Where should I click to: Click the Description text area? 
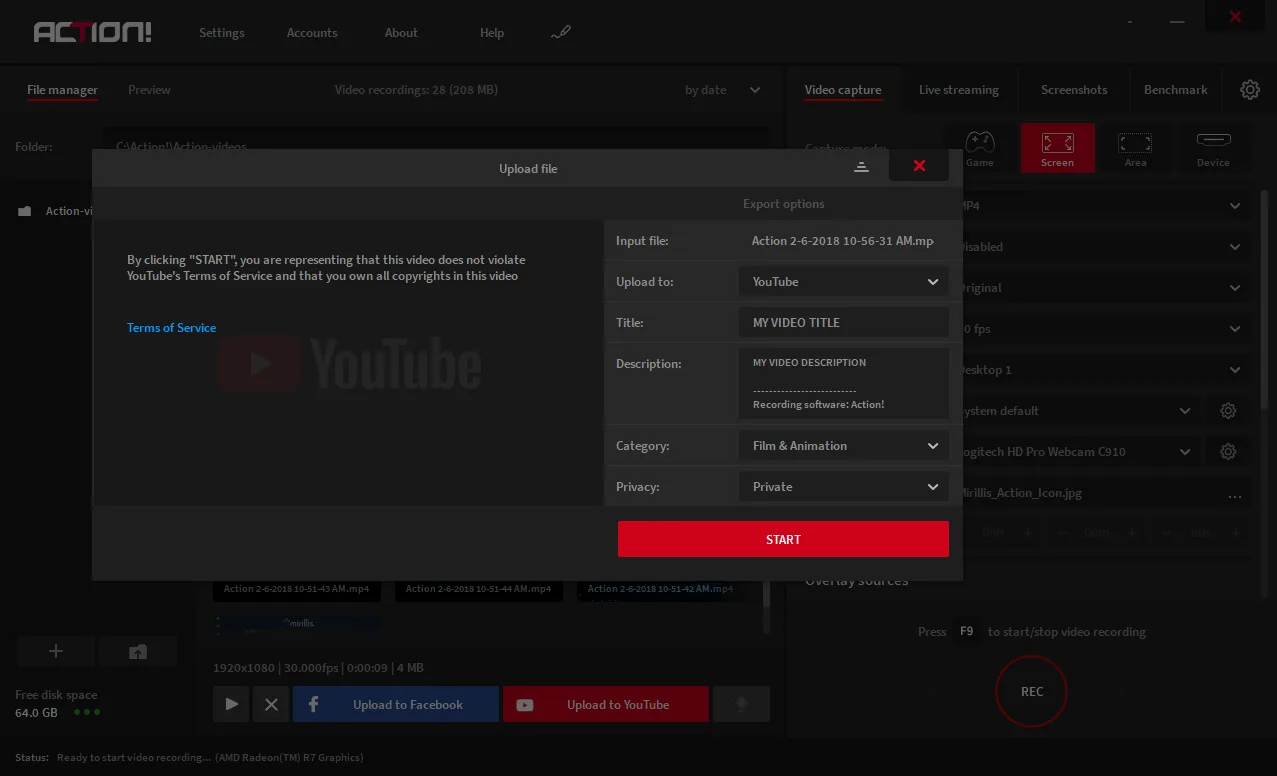[x=843, y=384]
